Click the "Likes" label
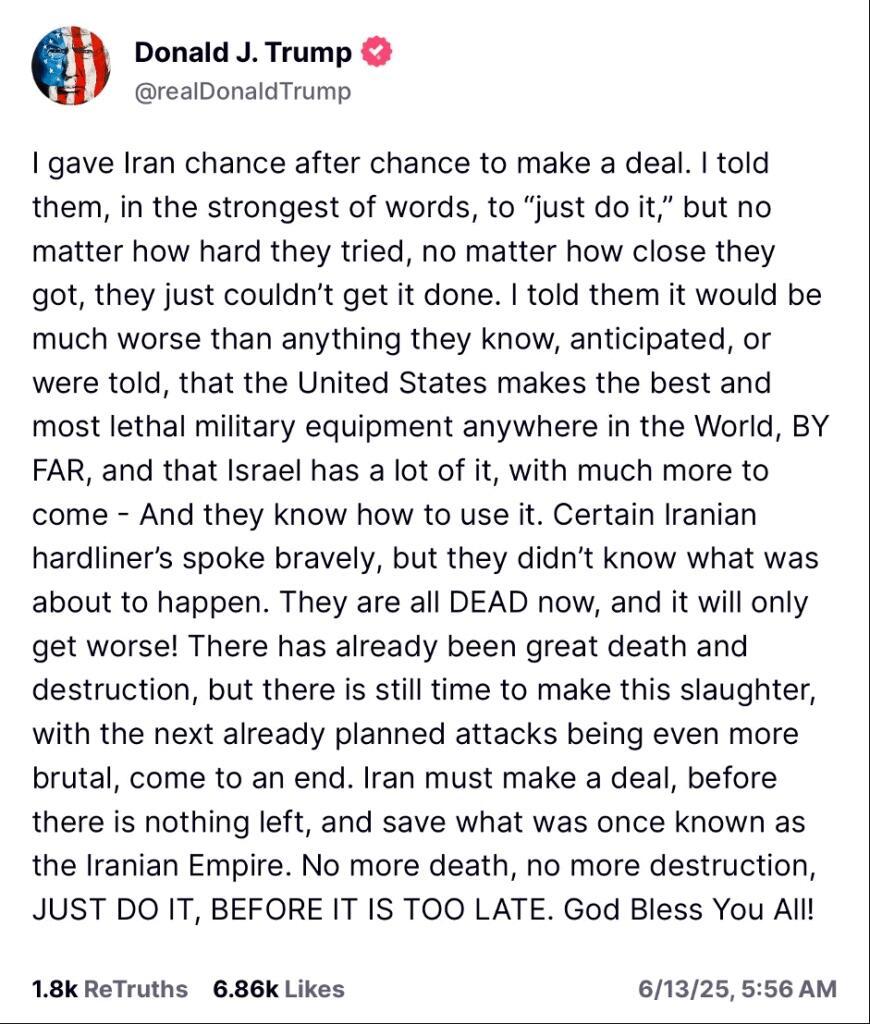The width and height of the screenshot is (870, 1024). pos(315,989)
